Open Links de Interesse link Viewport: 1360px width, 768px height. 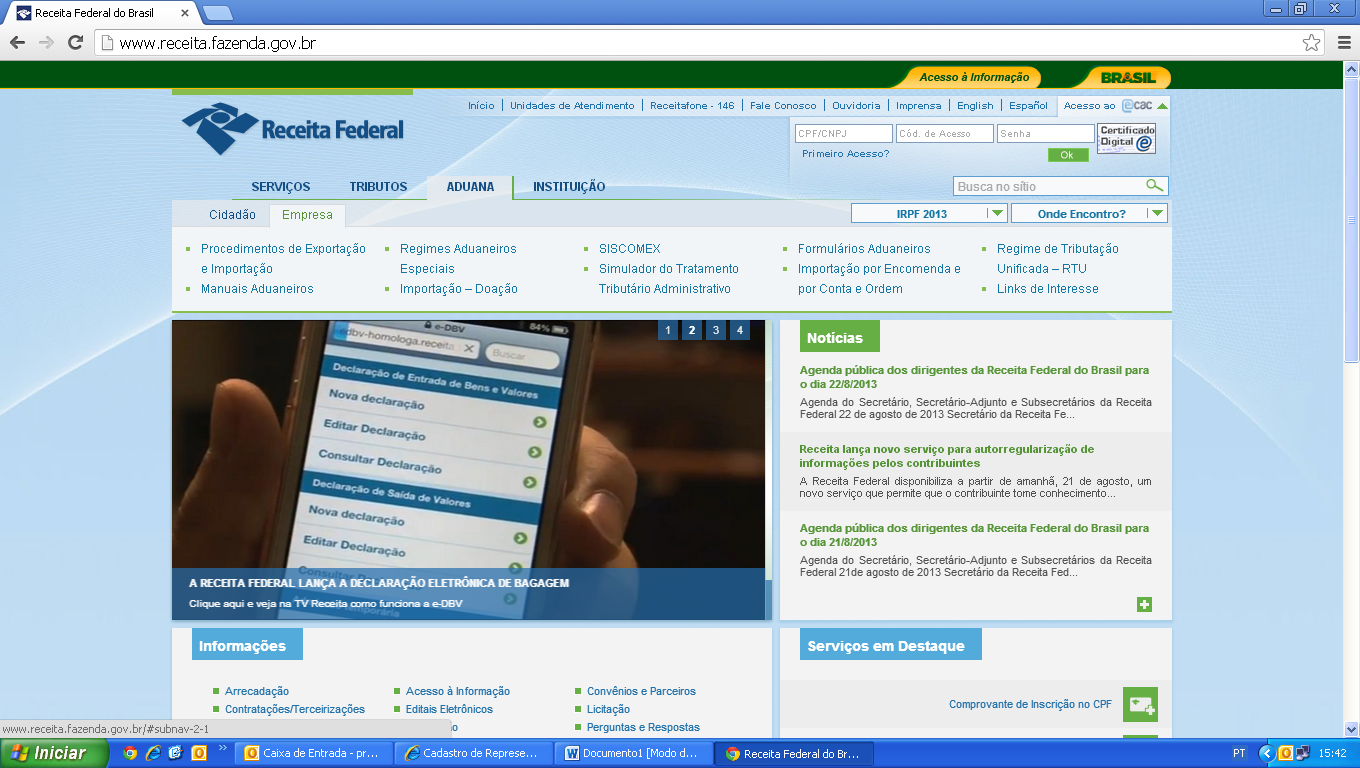pos(1048,289)
